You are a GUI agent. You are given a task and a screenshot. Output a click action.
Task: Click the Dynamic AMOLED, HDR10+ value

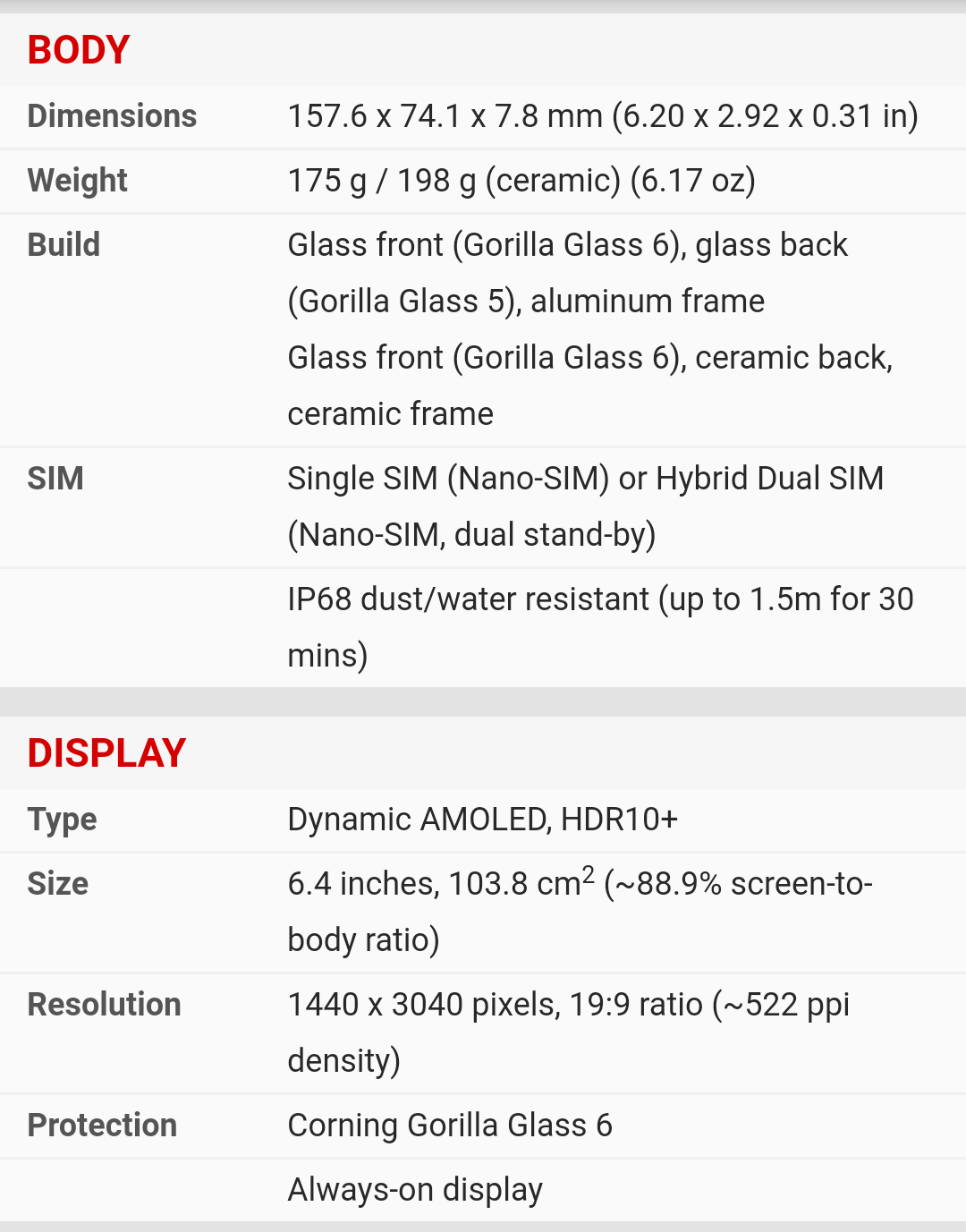point(482,820)
